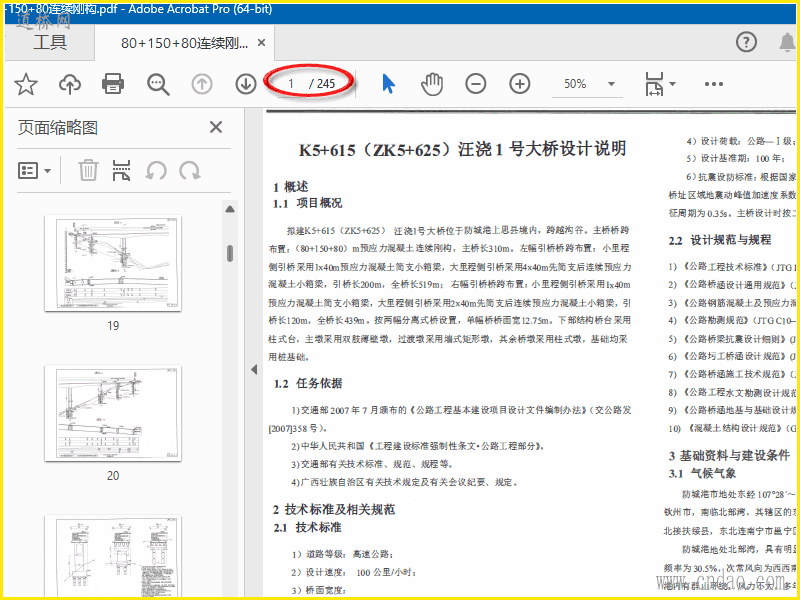Select the hand pan tool
The height and width of the screenshot is (600, 800).
pos(432,84)
